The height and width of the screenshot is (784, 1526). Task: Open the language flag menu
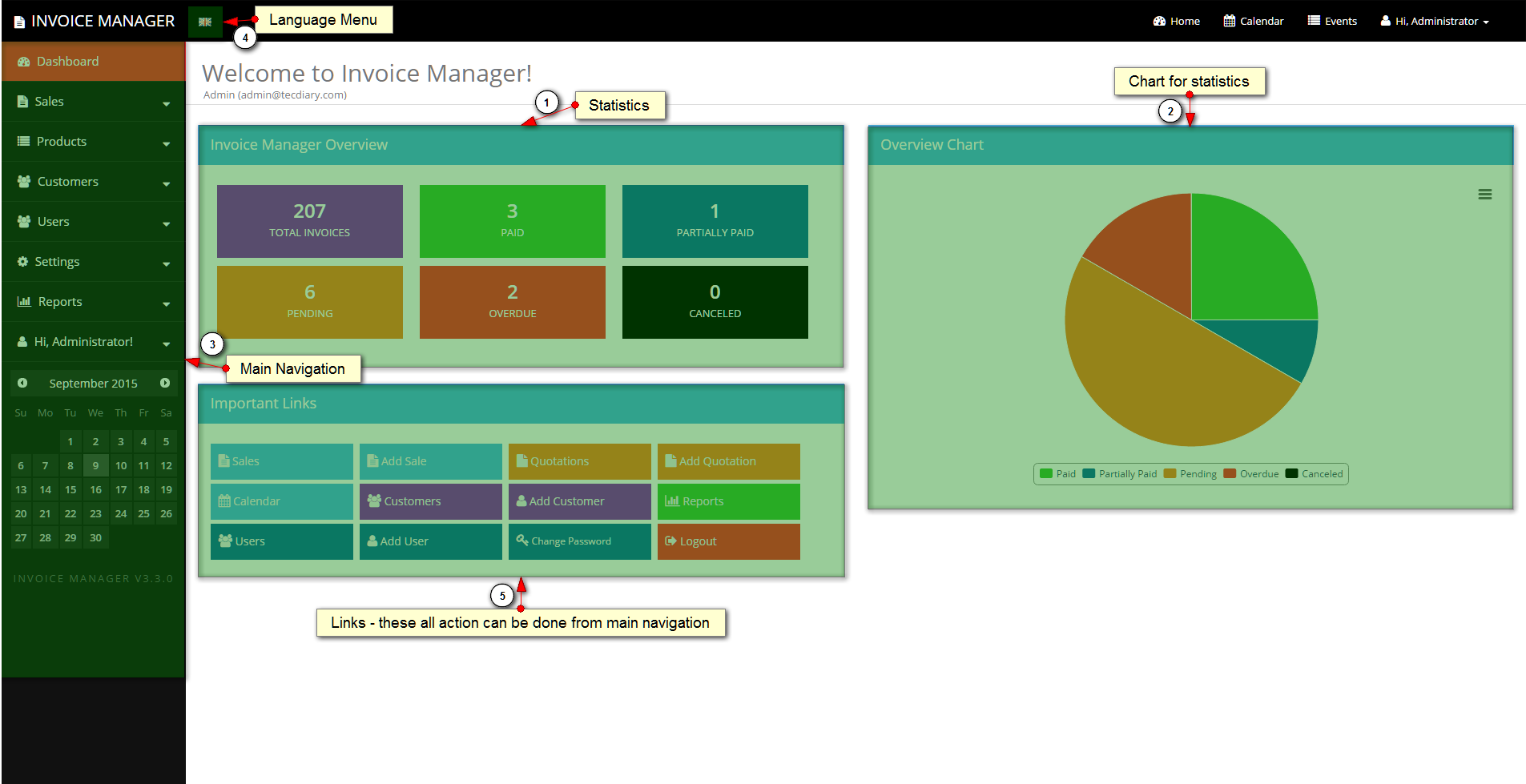click(205, 22)
